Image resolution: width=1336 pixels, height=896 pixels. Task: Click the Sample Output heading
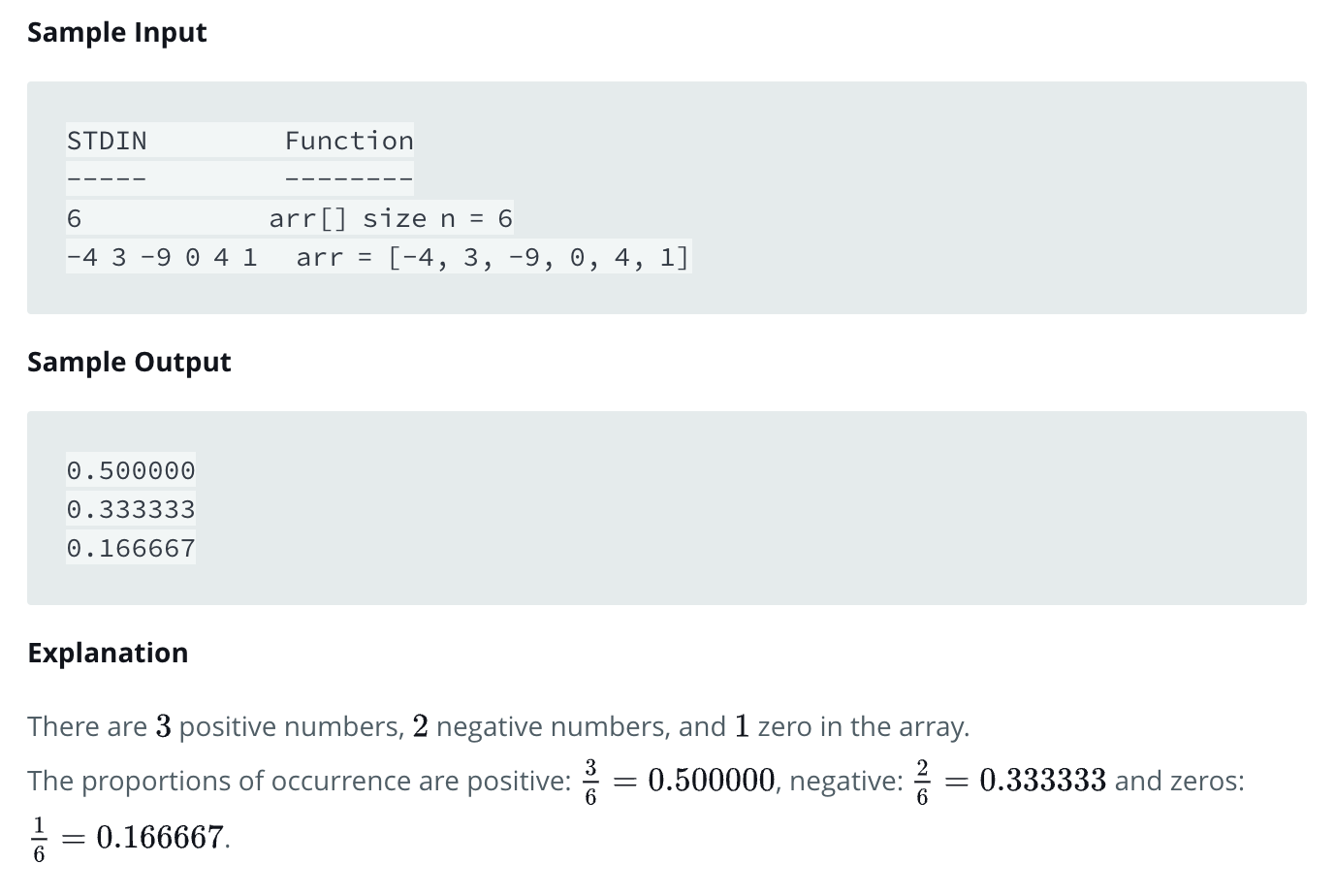coord(129,363)
